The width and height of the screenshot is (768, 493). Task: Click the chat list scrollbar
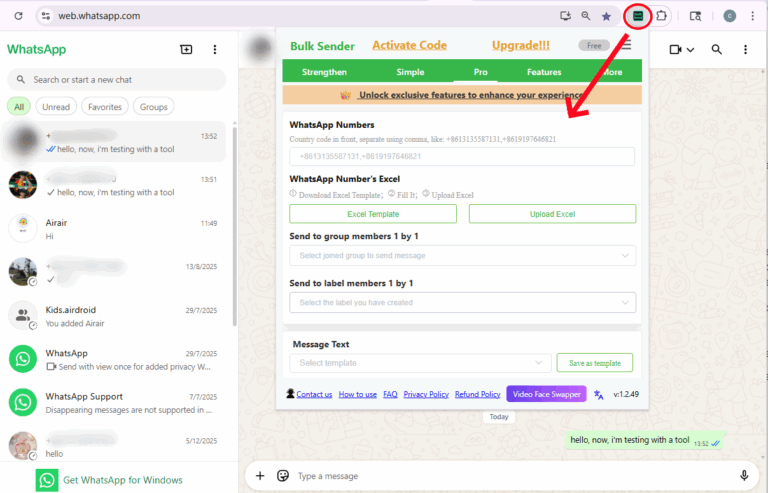click(x=235, y=226)
